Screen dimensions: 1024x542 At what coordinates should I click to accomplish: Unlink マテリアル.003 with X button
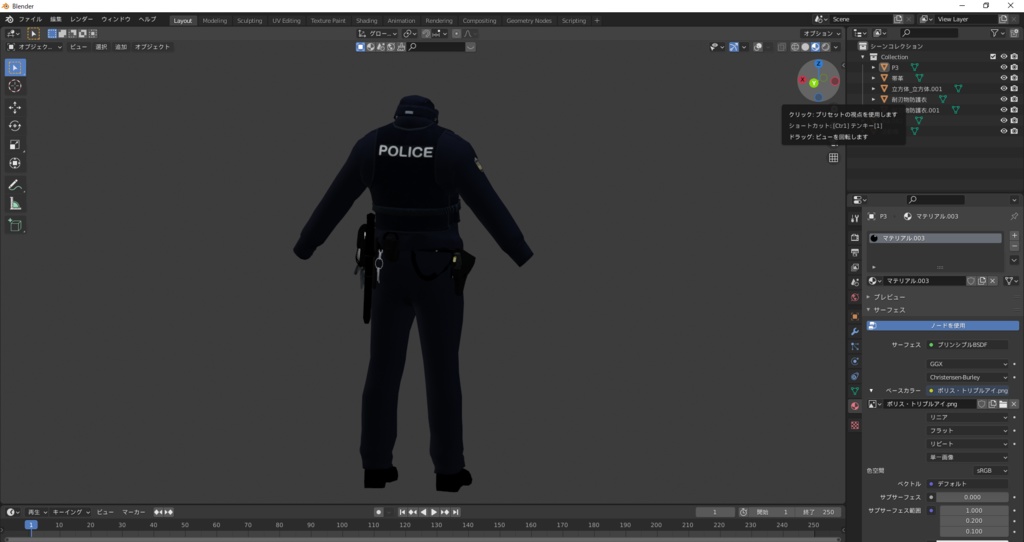[x=993, y=281]
